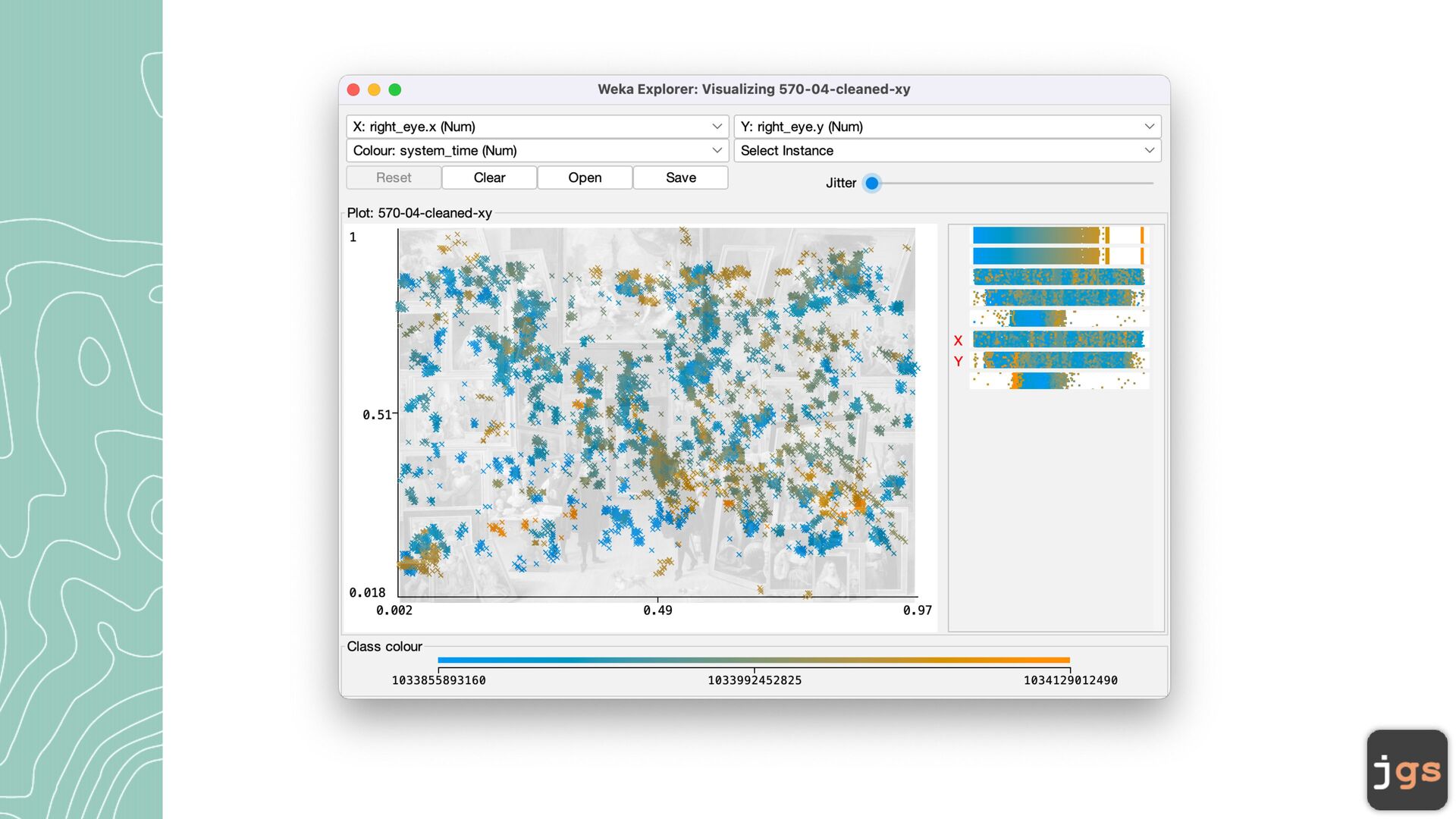Click the attribute strip marked with Y
Image resolution: width=1456 pixels, height=819 pixels.
1059,360
